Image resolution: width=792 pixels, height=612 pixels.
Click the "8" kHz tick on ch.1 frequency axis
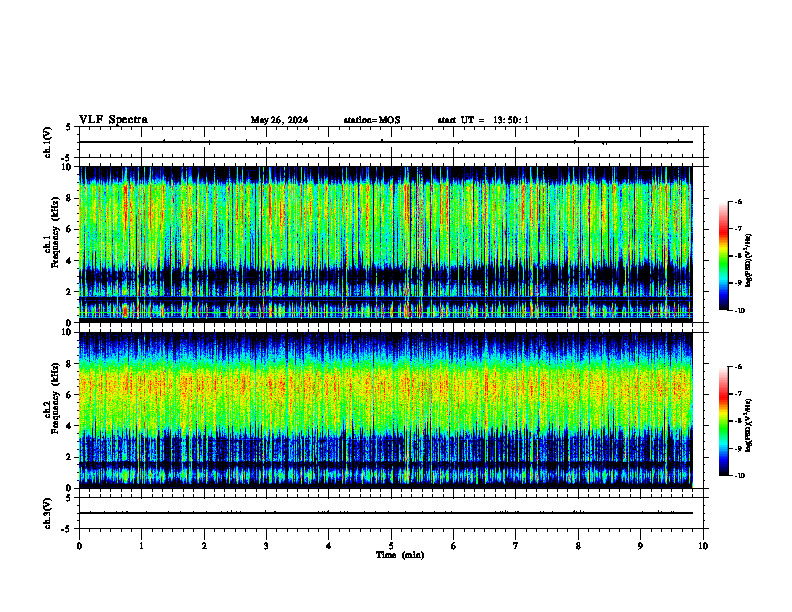tap(70, 198)
